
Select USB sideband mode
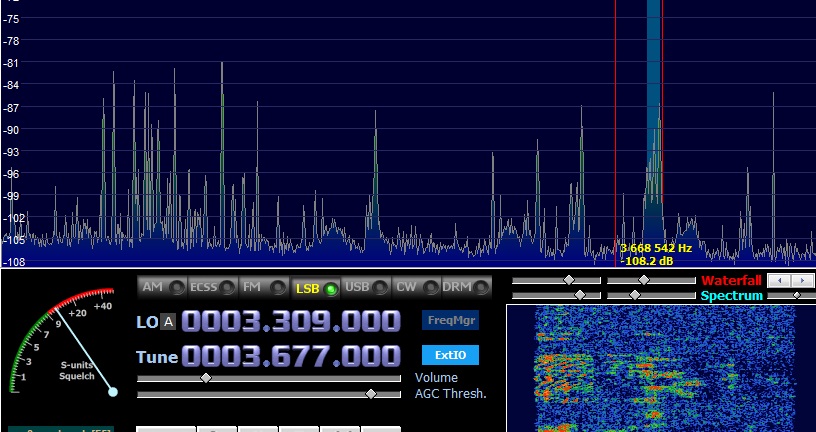coord(366,287)
